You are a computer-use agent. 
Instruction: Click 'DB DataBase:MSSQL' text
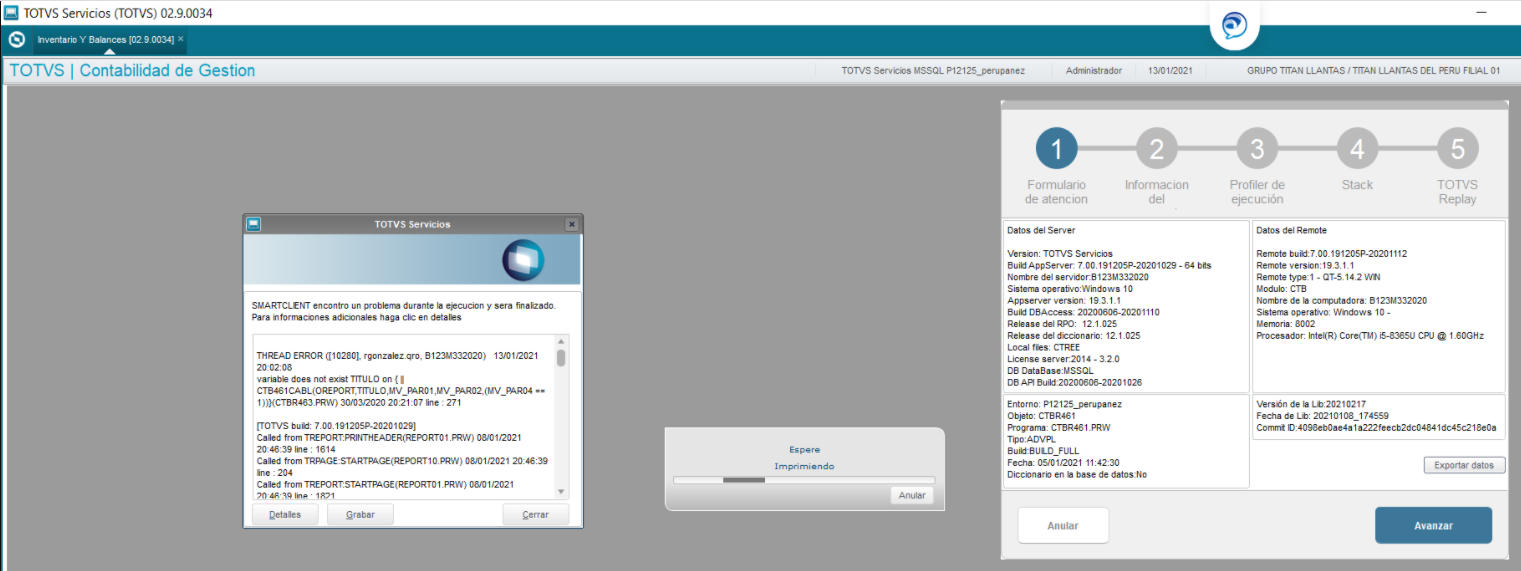(1050, 370)
